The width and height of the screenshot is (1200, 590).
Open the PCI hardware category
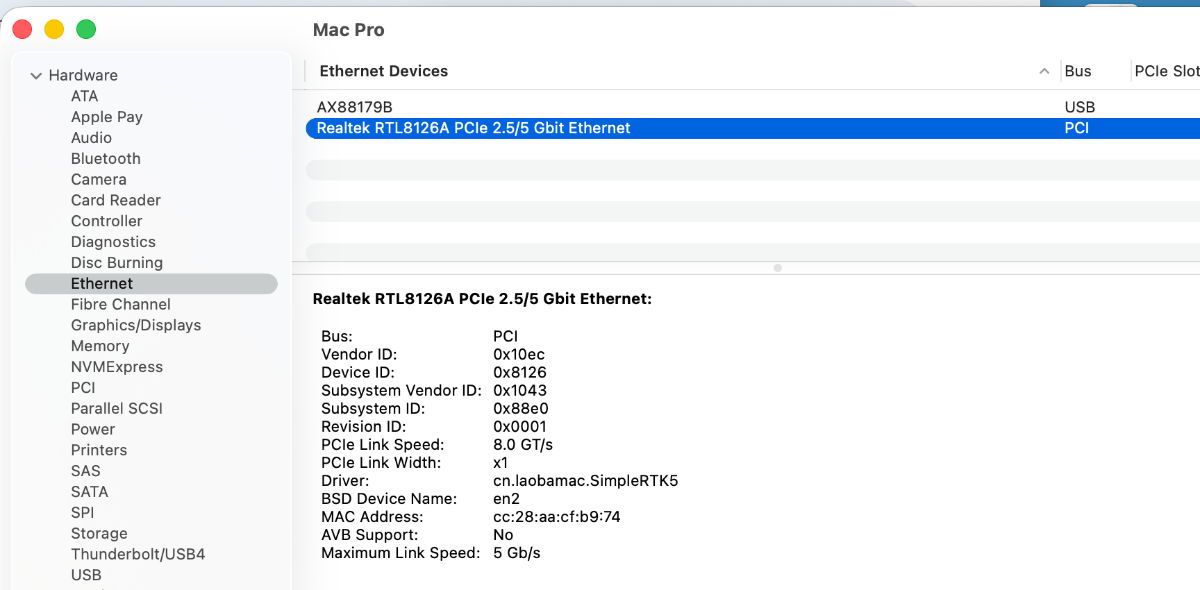pos(83,388)
